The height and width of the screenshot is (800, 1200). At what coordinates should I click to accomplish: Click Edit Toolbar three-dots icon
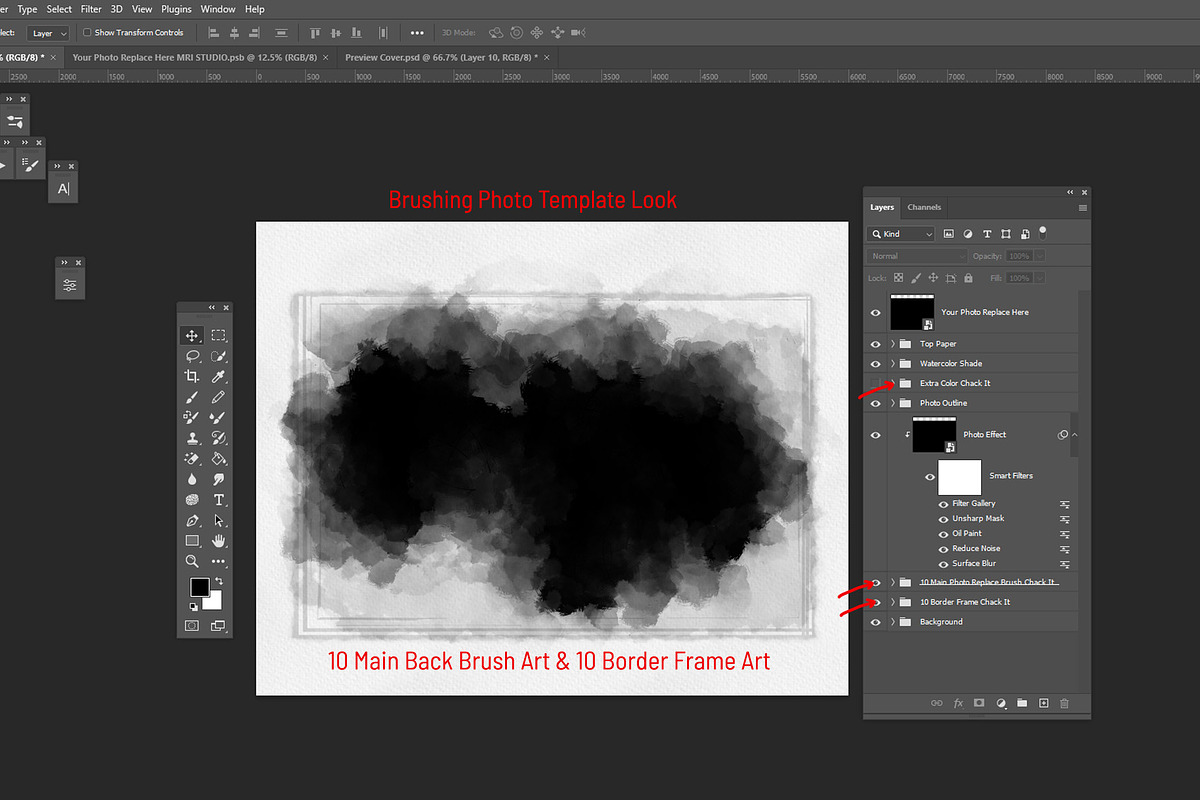pos(218,561)
